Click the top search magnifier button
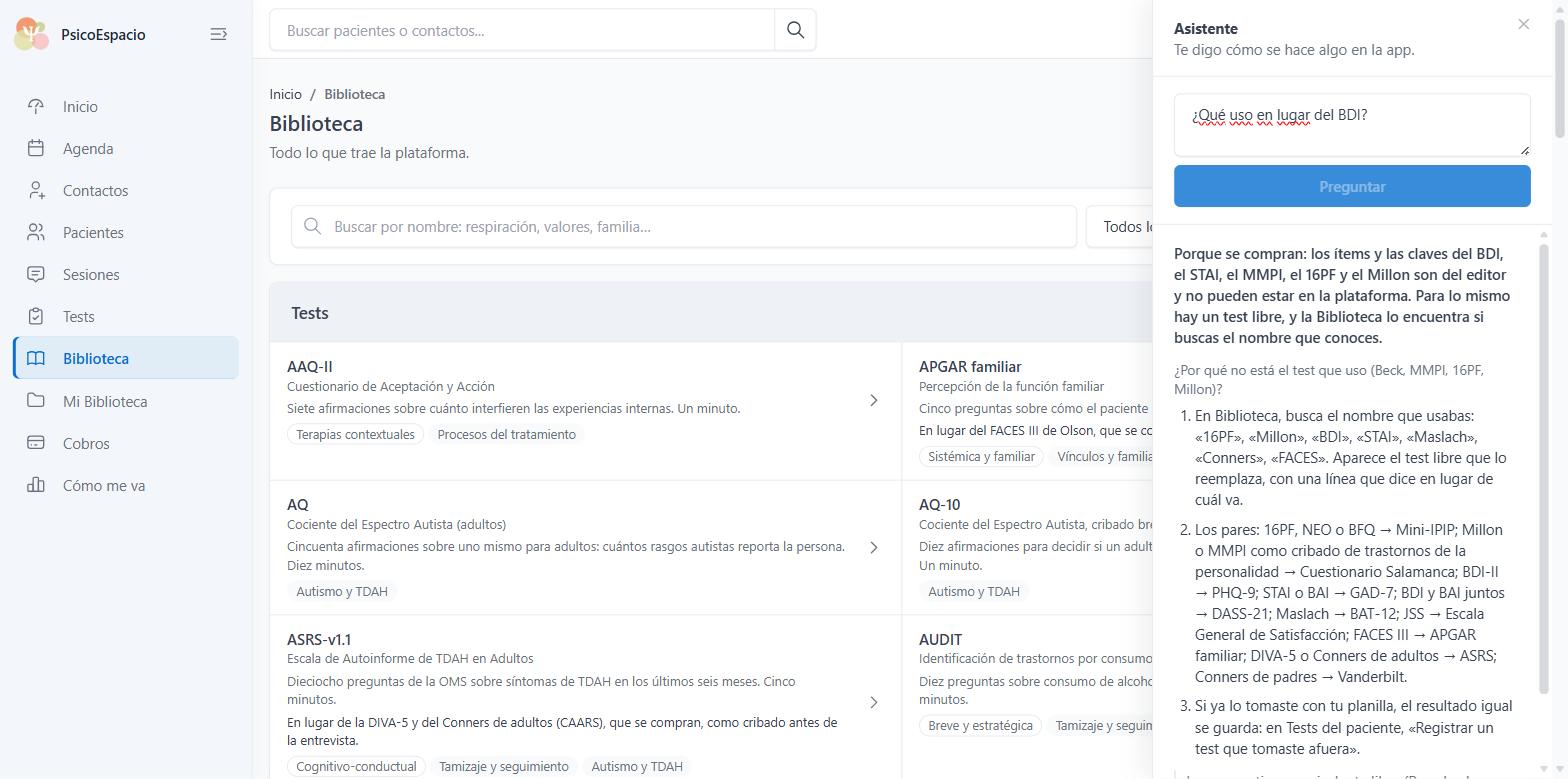Image resolution: width=1568 pixels, height=779 pixels. (795, 30)
